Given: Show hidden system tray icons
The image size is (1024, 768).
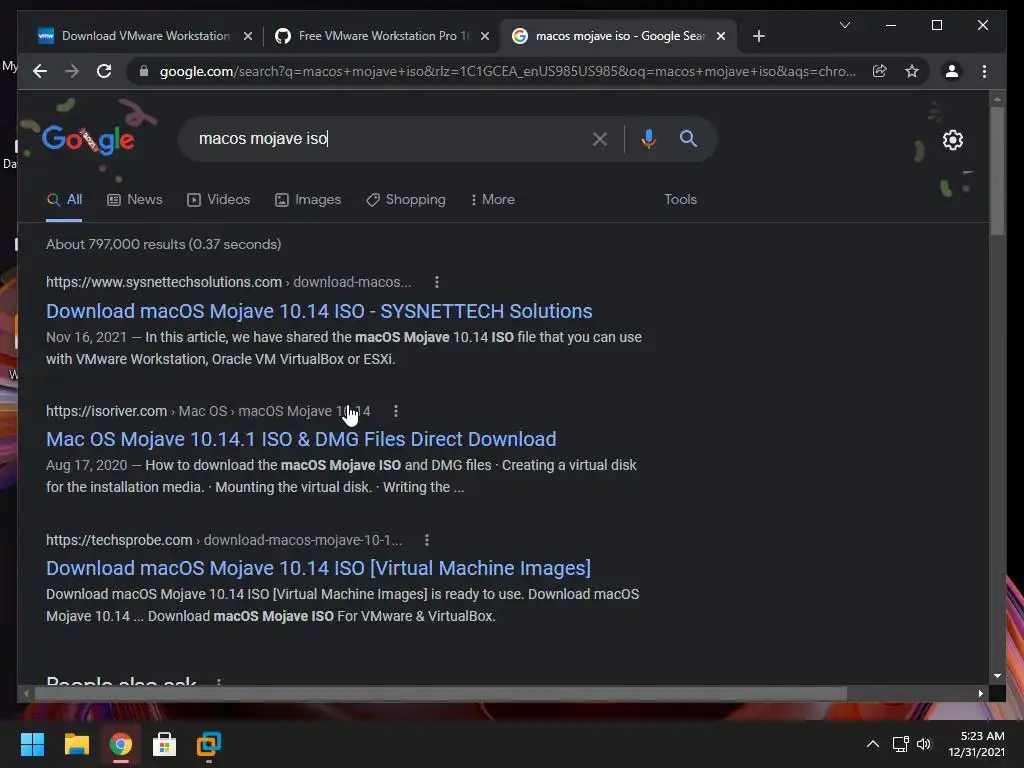Looking at the screenshot, I should (x=872, y=744).
